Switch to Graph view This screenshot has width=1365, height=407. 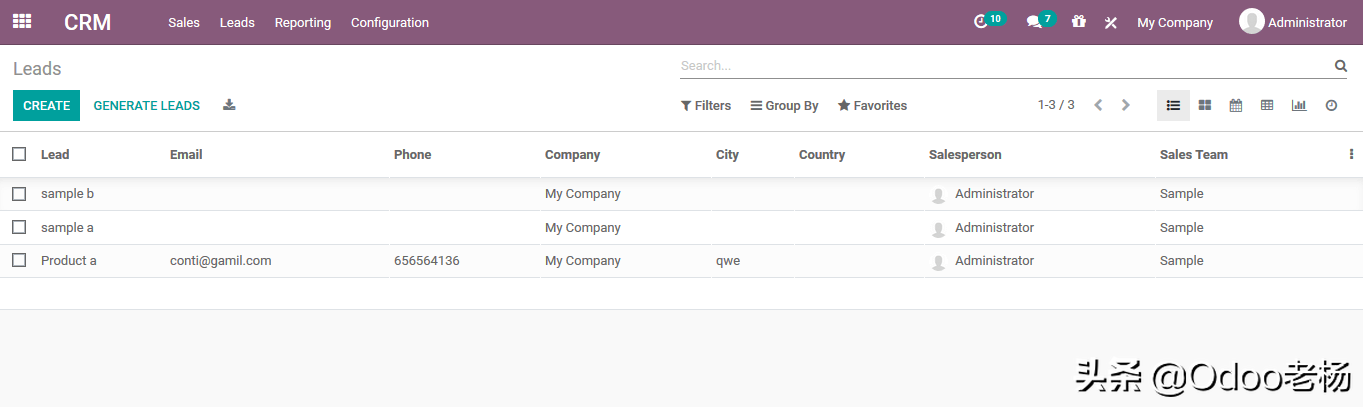(x=1299, y=105)
